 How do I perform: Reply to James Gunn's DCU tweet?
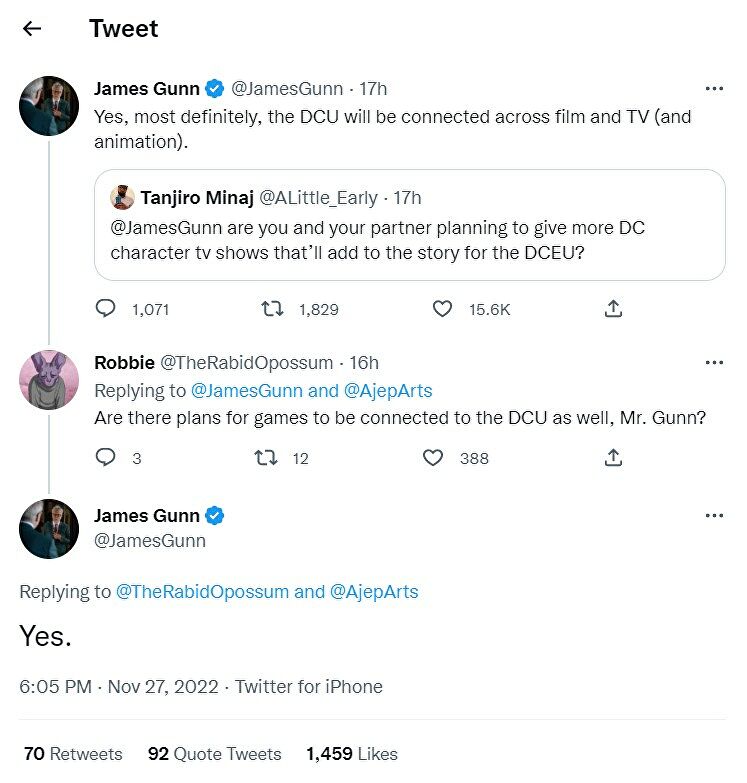pyautogui.click(x=106, y=309)
